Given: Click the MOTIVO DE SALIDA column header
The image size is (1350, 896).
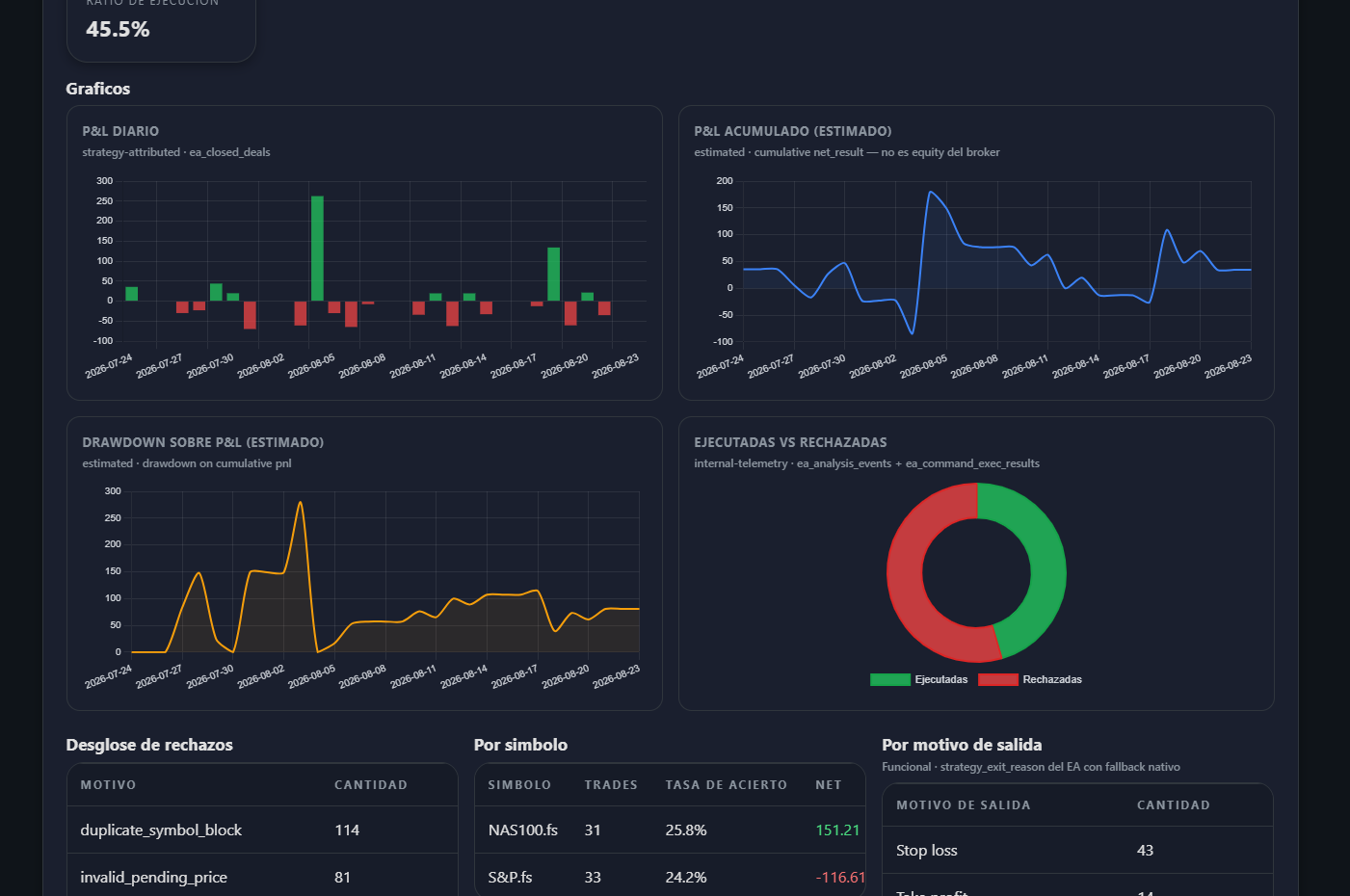Looking at the screenshot, I should click(964, 805).
